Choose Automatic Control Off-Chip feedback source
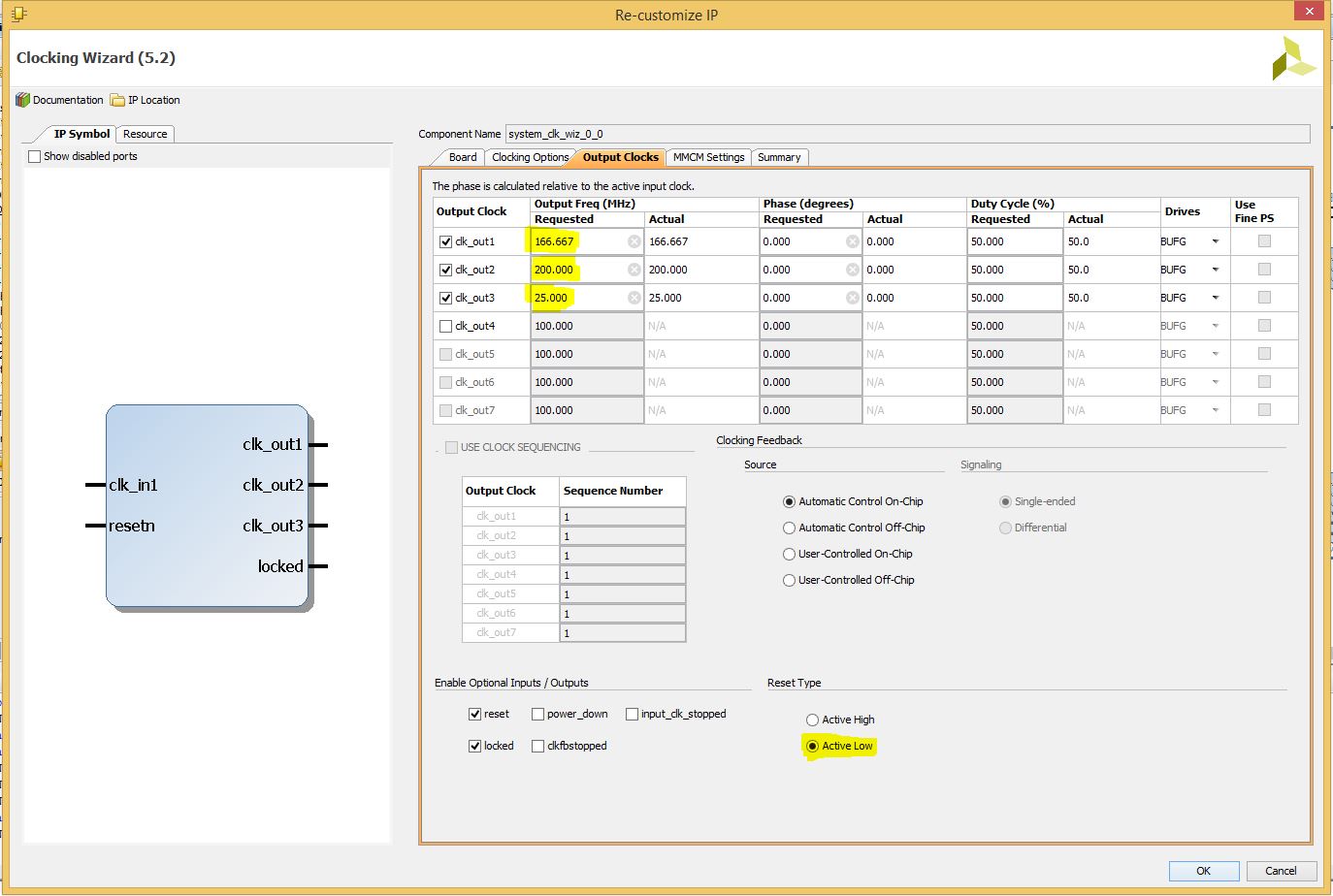 (x=789, y=528)
